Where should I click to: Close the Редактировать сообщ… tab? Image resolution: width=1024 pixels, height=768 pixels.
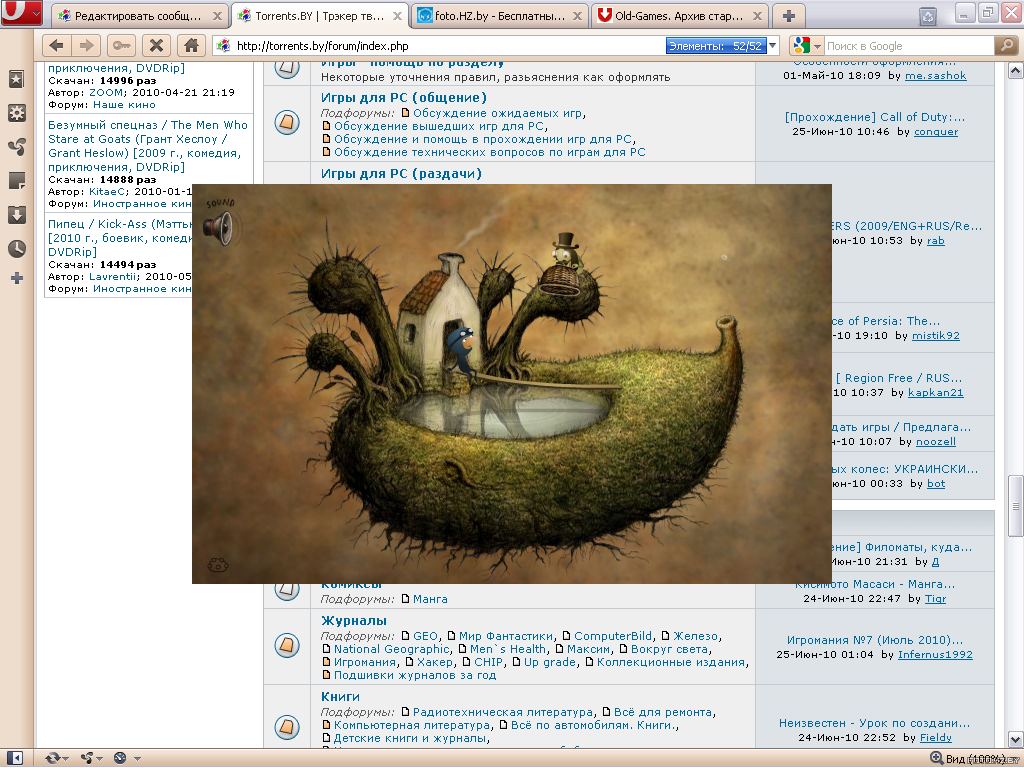217,16
